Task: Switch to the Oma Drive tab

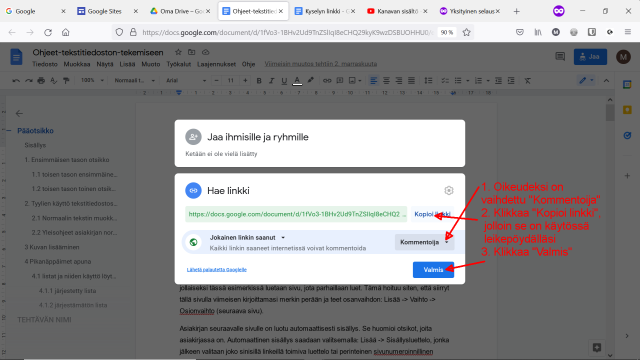Action: (x=180, y=11)
